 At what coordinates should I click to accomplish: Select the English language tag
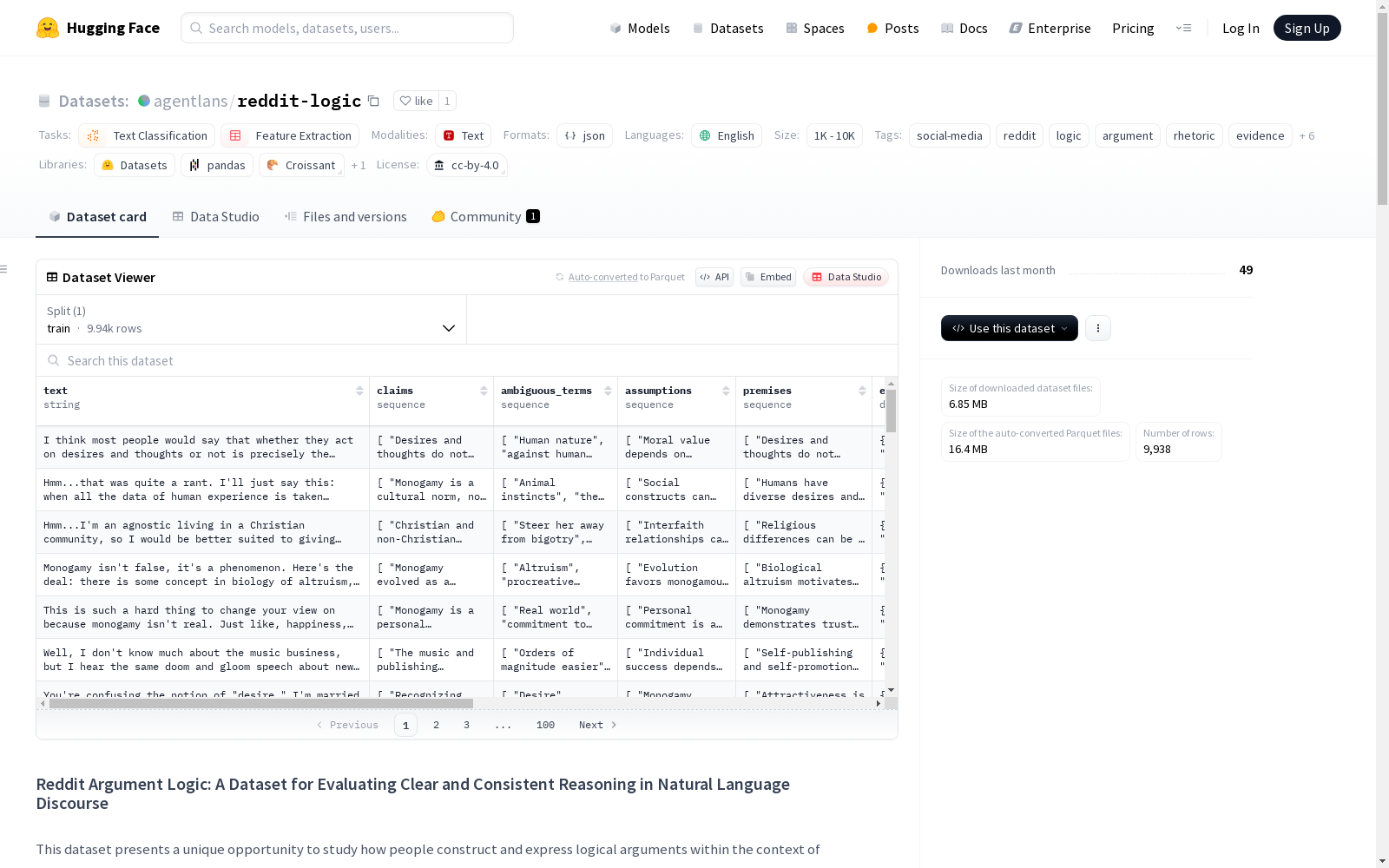727,136
